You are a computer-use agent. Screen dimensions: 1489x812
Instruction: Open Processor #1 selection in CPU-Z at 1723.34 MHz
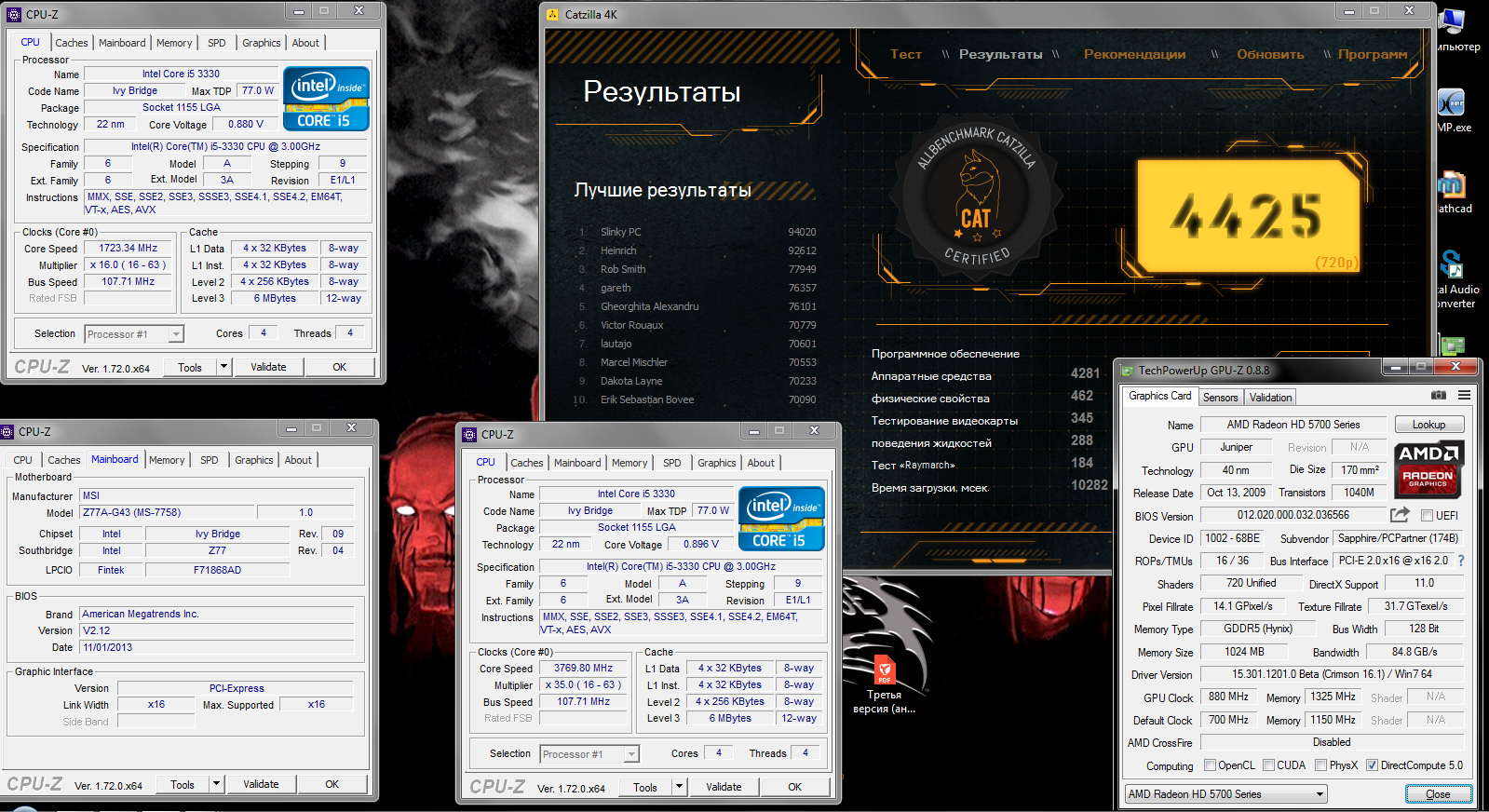[134, 333]
